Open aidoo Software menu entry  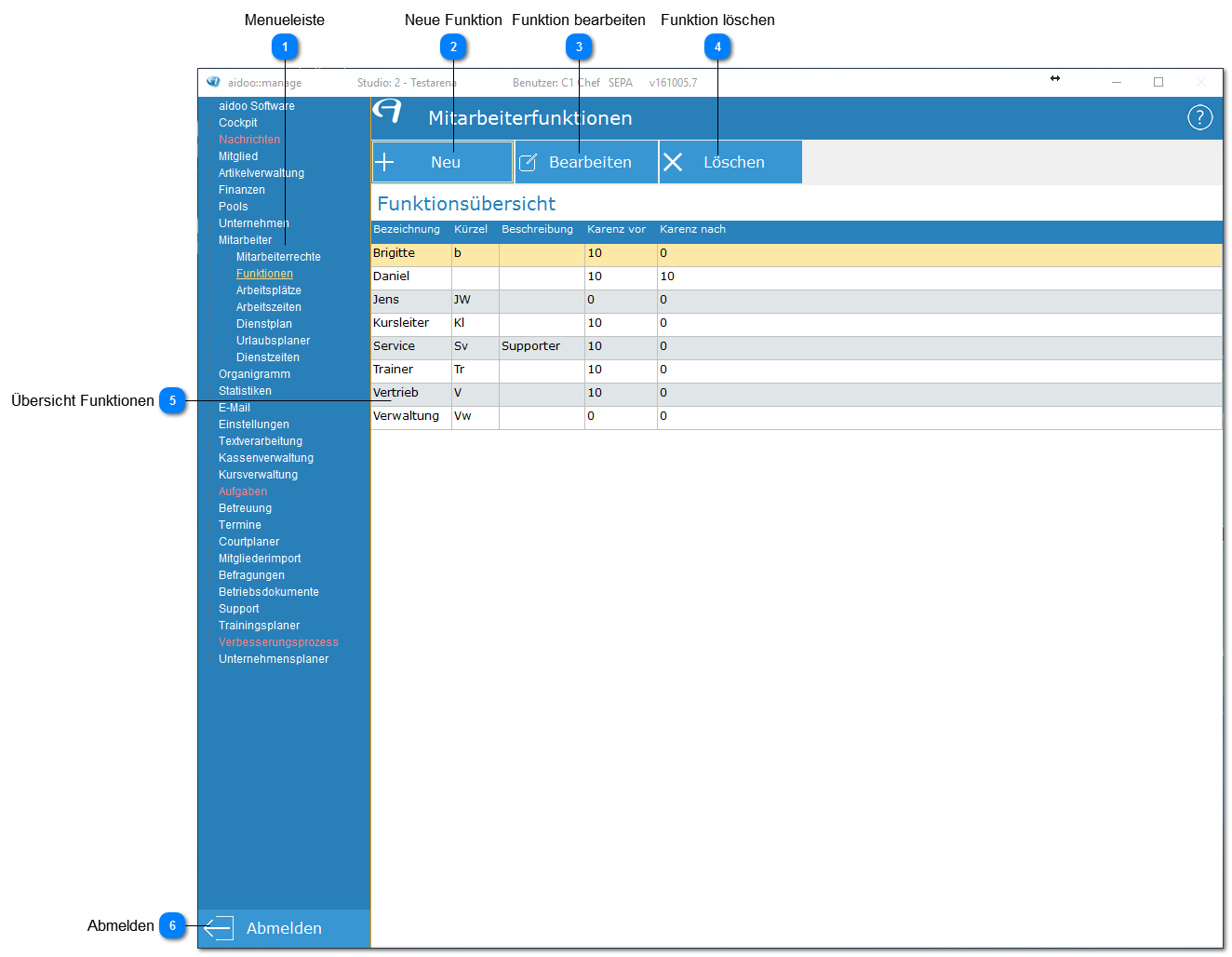pyautogui.click(x=257, y=106)
